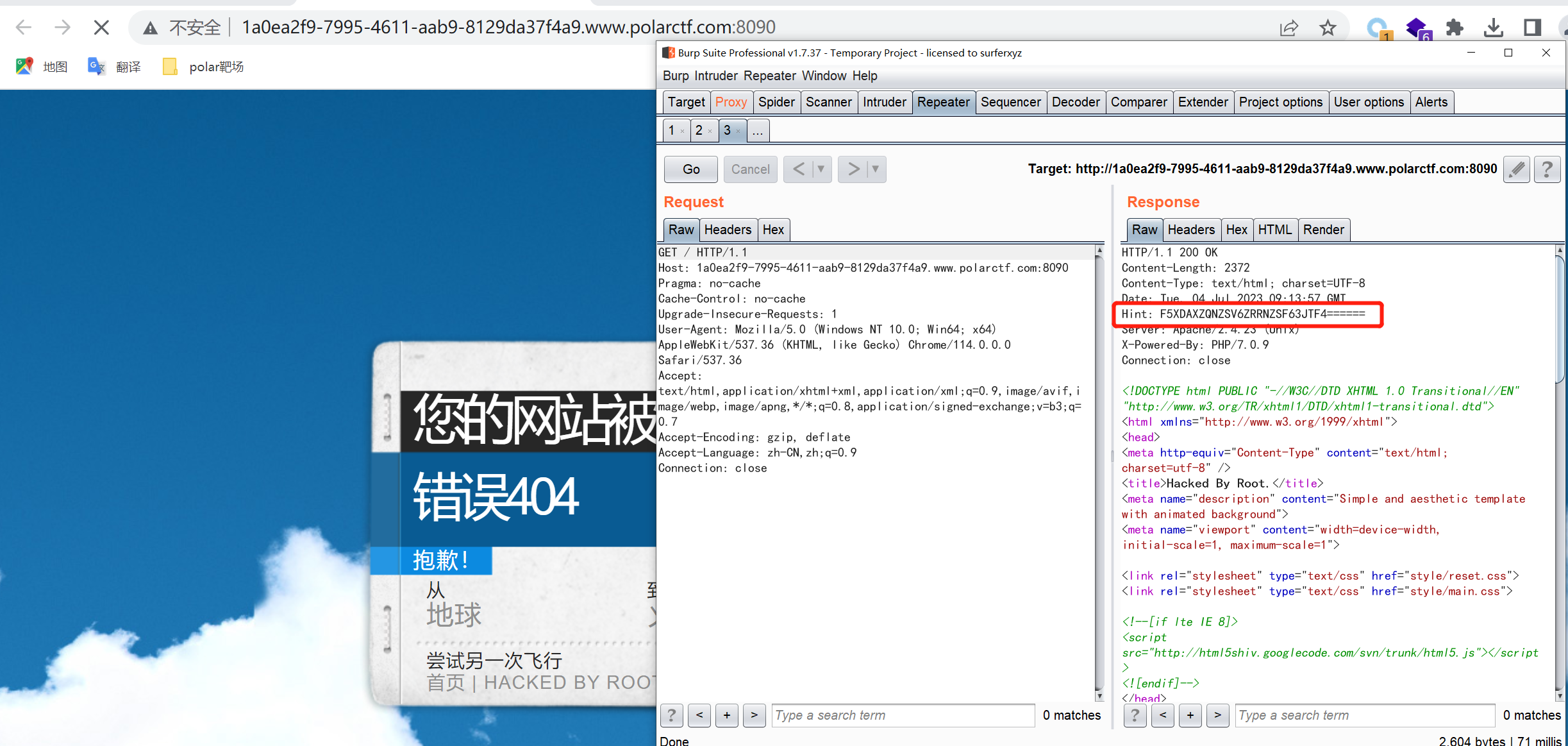Open the browser extensions puzzle icon
Screen dimensions: 1568x746
tap(1455, 28)
